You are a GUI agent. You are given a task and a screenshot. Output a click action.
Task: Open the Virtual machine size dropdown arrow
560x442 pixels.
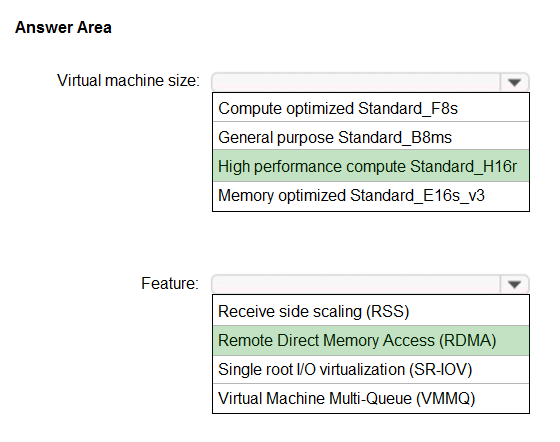[514, 82]
